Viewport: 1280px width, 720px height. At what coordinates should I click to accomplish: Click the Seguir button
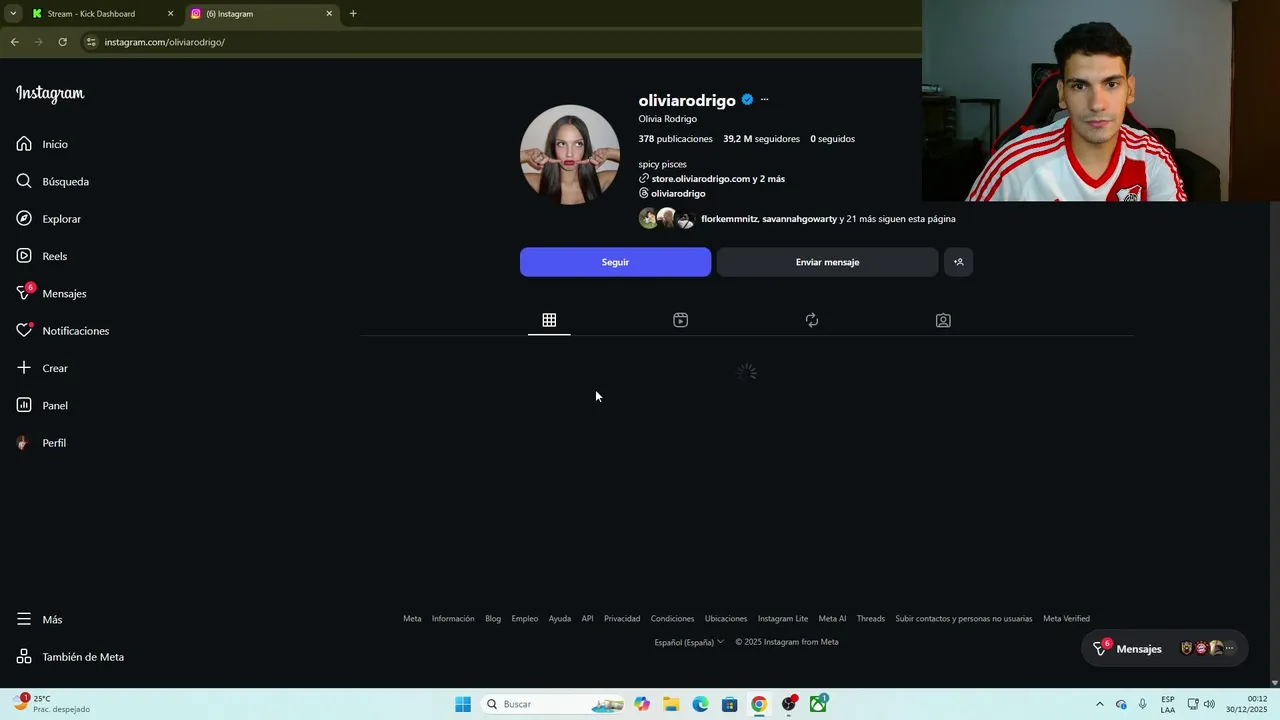(x=615, y=262)
